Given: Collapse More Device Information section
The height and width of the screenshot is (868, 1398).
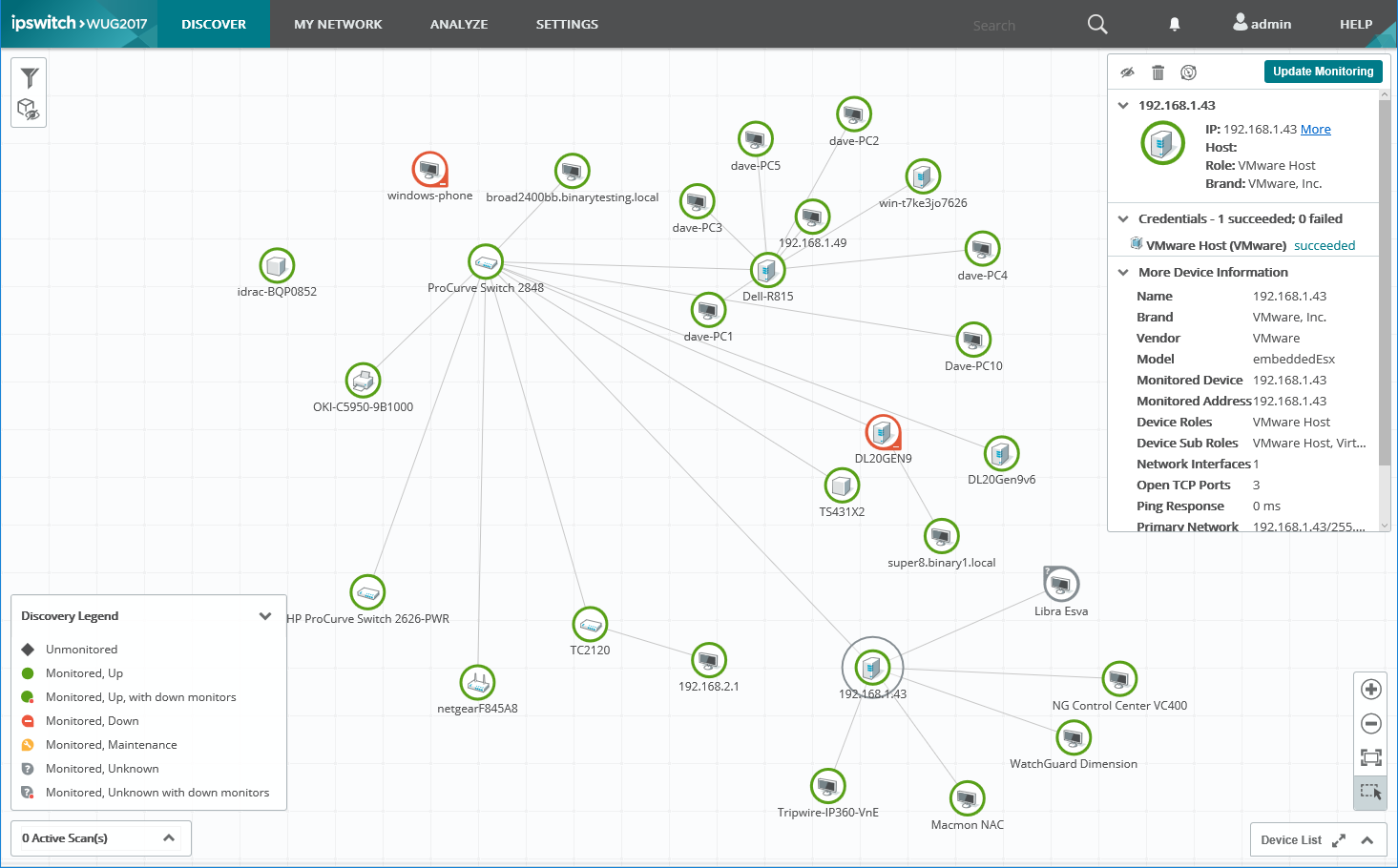Looking at the screenshot, I should coord(1123,273).
